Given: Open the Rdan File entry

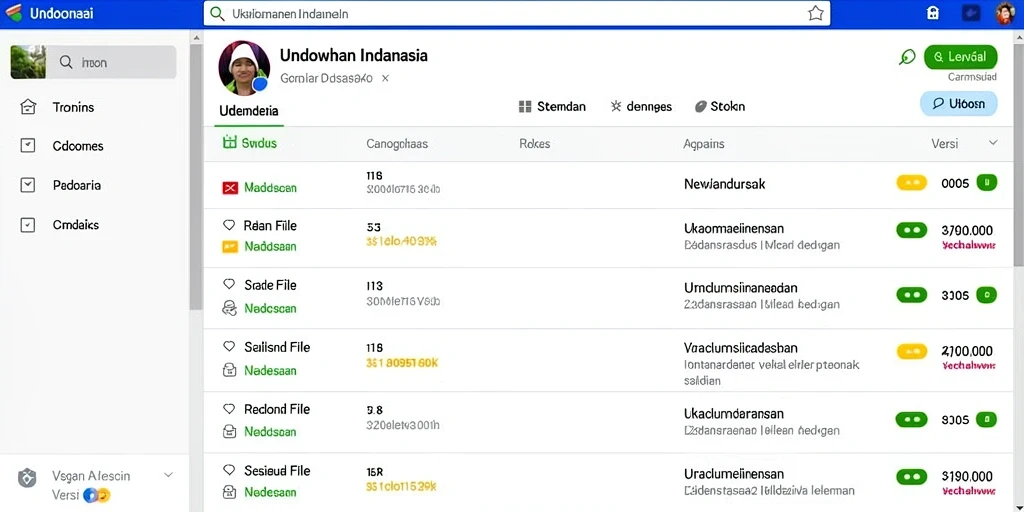Looking at the screenshot, I should coord(270,226).
